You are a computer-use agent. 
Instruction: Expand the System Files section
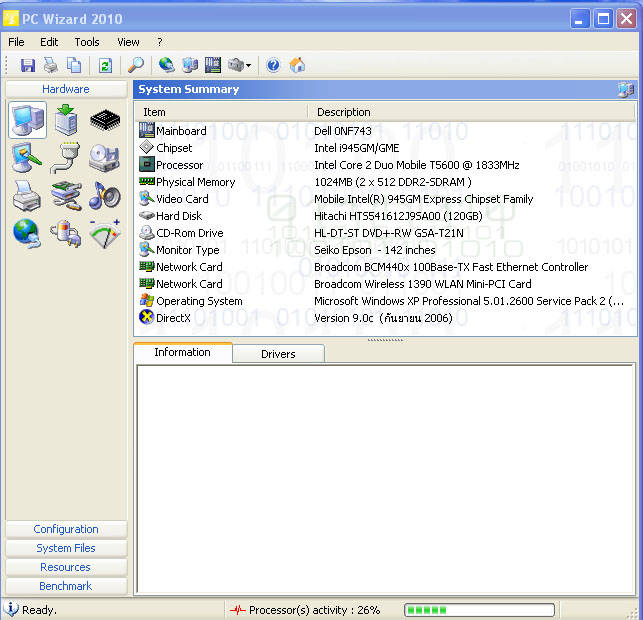(66, 548)
